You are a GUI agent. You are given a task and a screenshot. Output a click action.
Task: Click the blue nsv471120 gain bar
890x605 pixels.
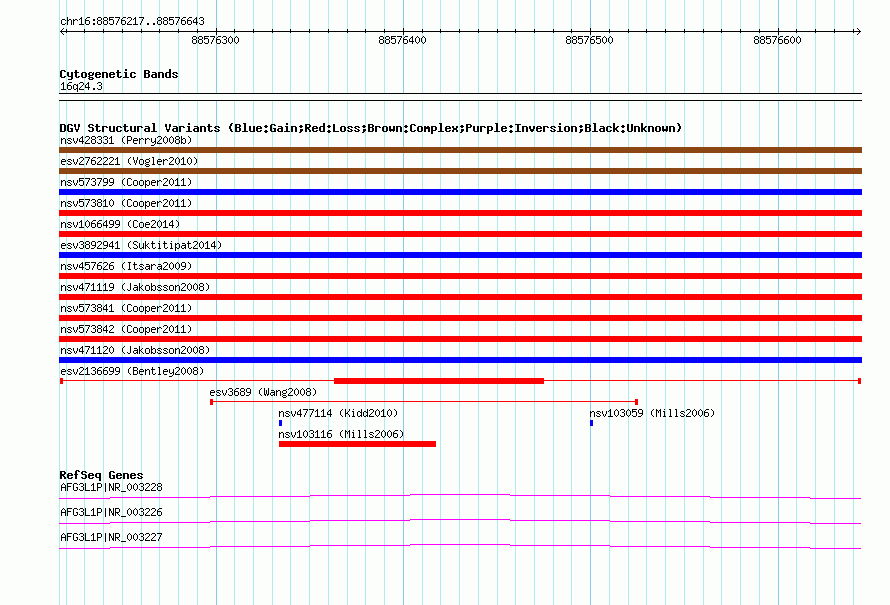[x=460, y=360]
